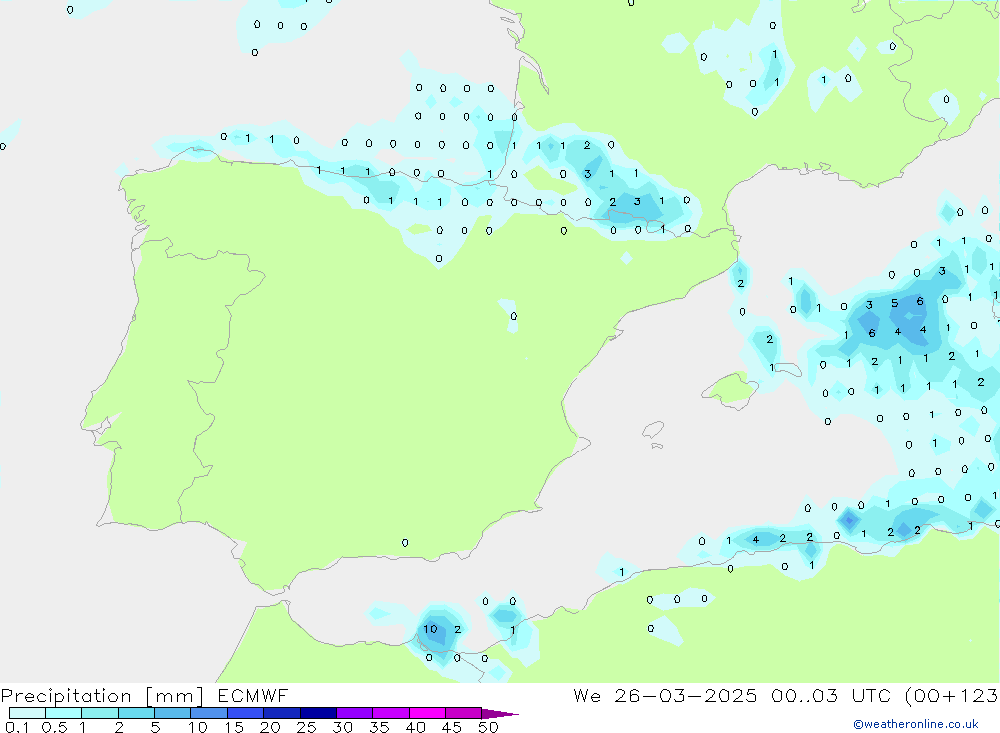Click legend scale label '25'
1000x733 pixels.
click(306, 727)
